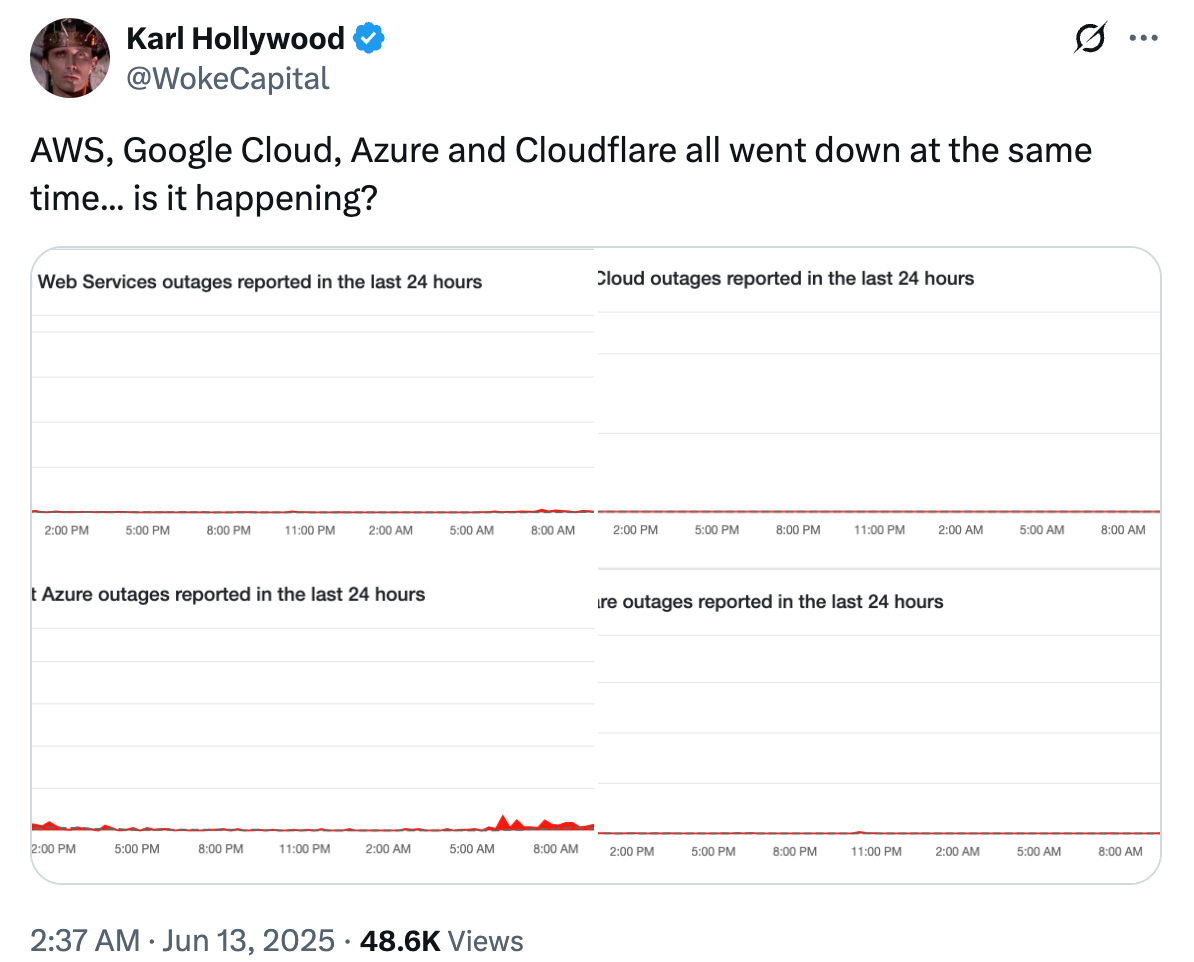Click the 11:00 PM label on Azure chart
The image size is (1194, 962).
305,849
